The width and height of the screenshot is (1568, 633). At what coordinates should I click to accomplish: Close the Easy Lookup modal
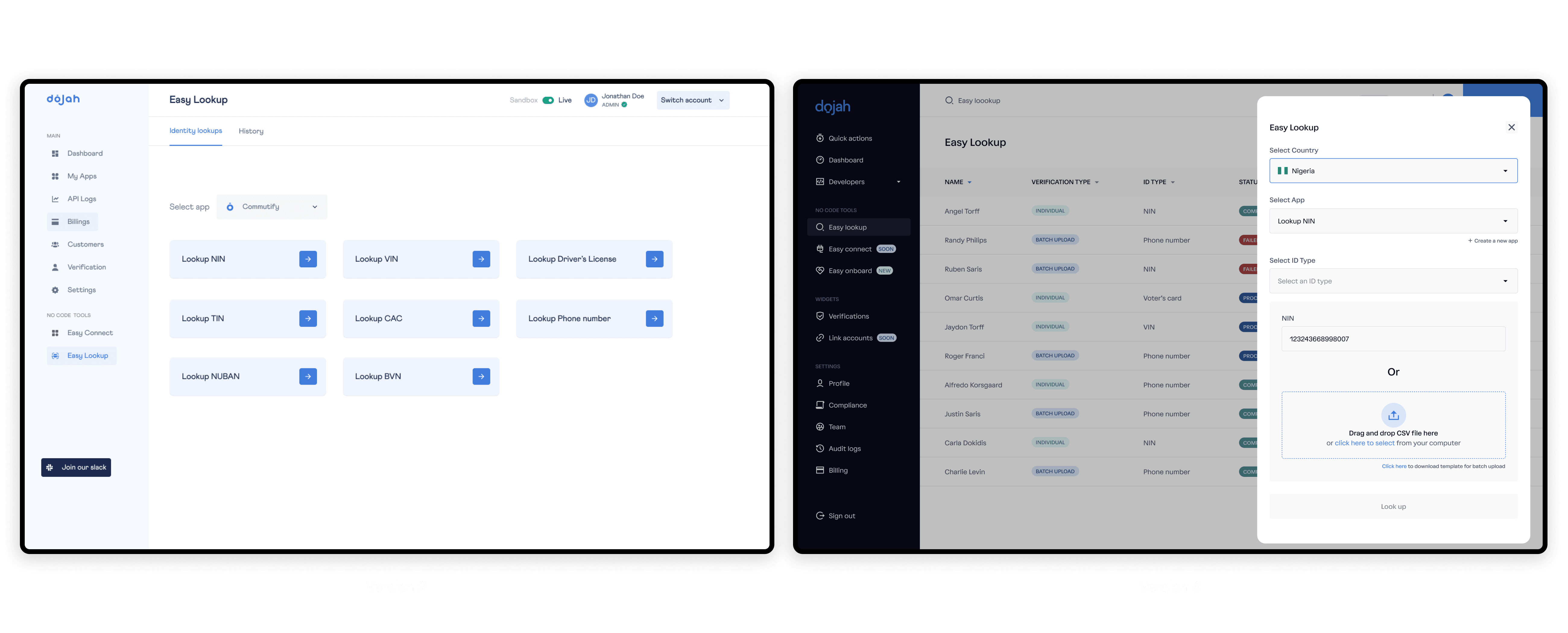pyautogui.click(x=1511, y=127)
